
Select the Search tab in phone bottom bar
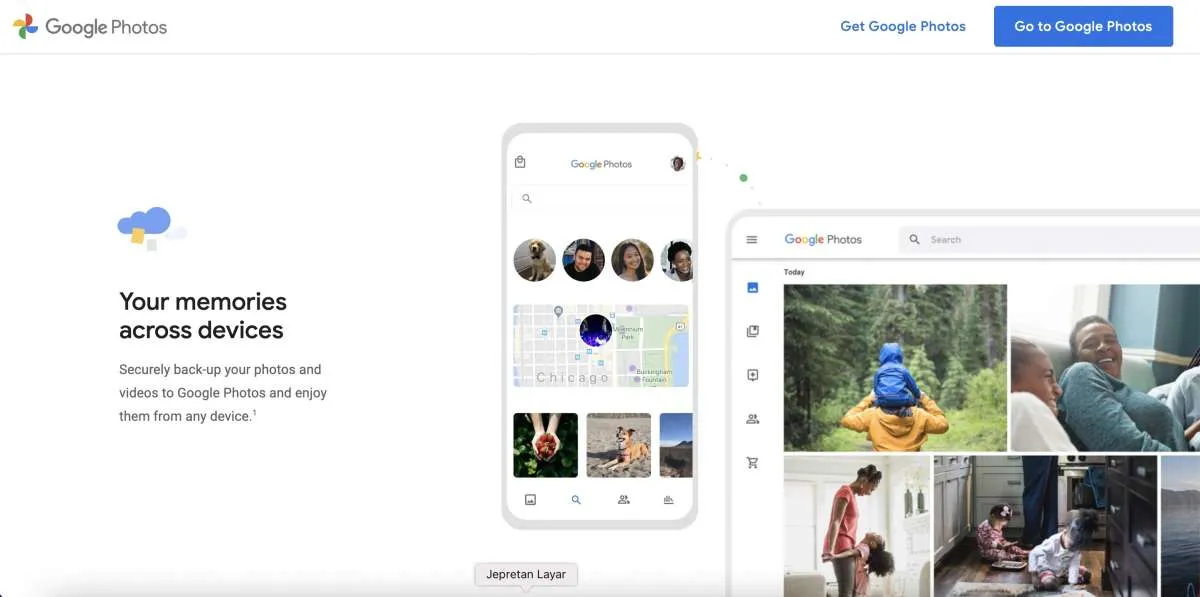tap(576, 500)
